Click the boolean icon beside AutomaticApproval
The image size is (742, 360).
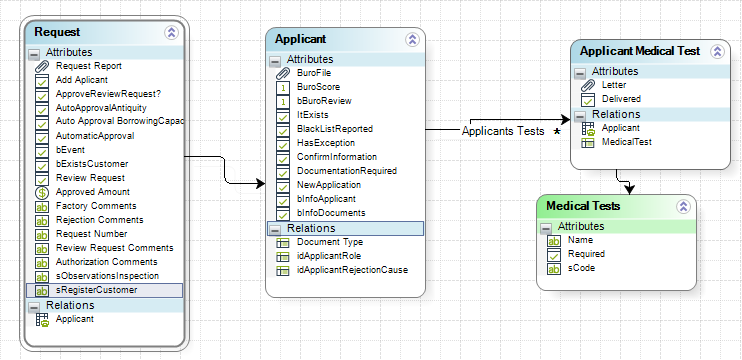coord(42,137)
